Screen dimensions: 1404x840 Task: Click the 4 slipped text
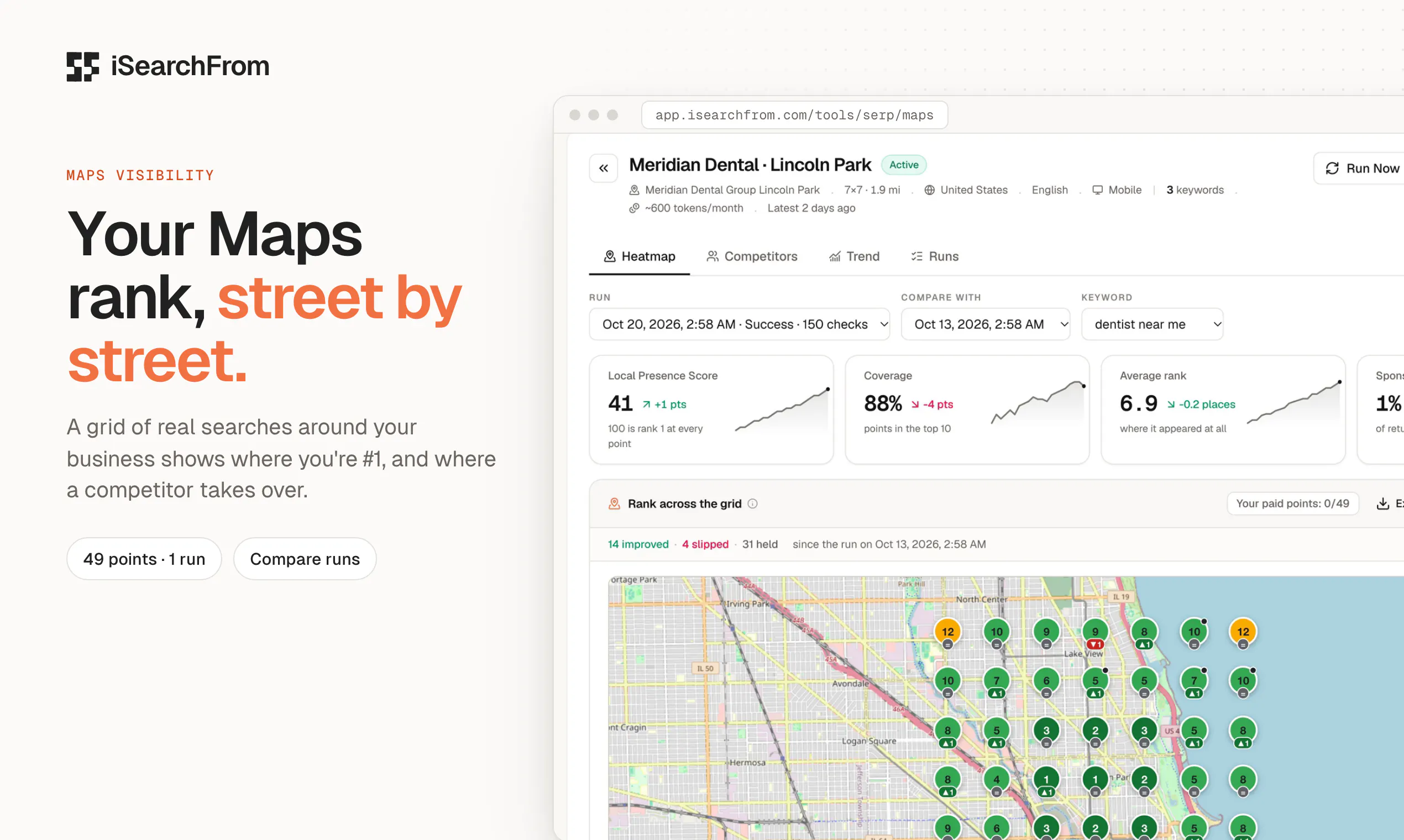pos(705,544)
